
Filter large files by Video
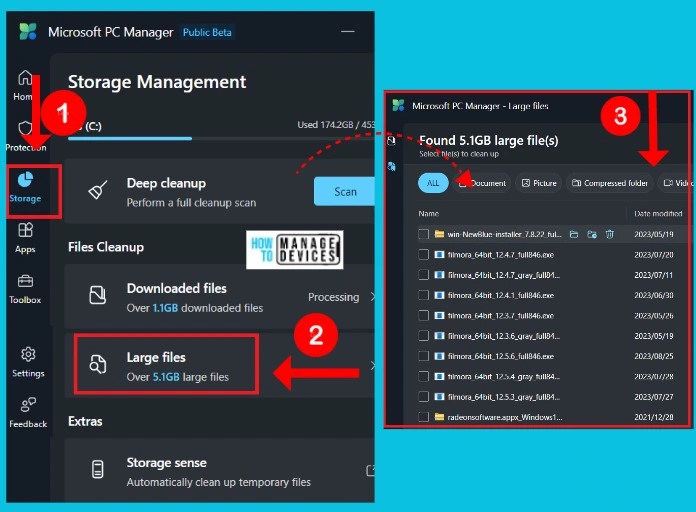point(675,183)
